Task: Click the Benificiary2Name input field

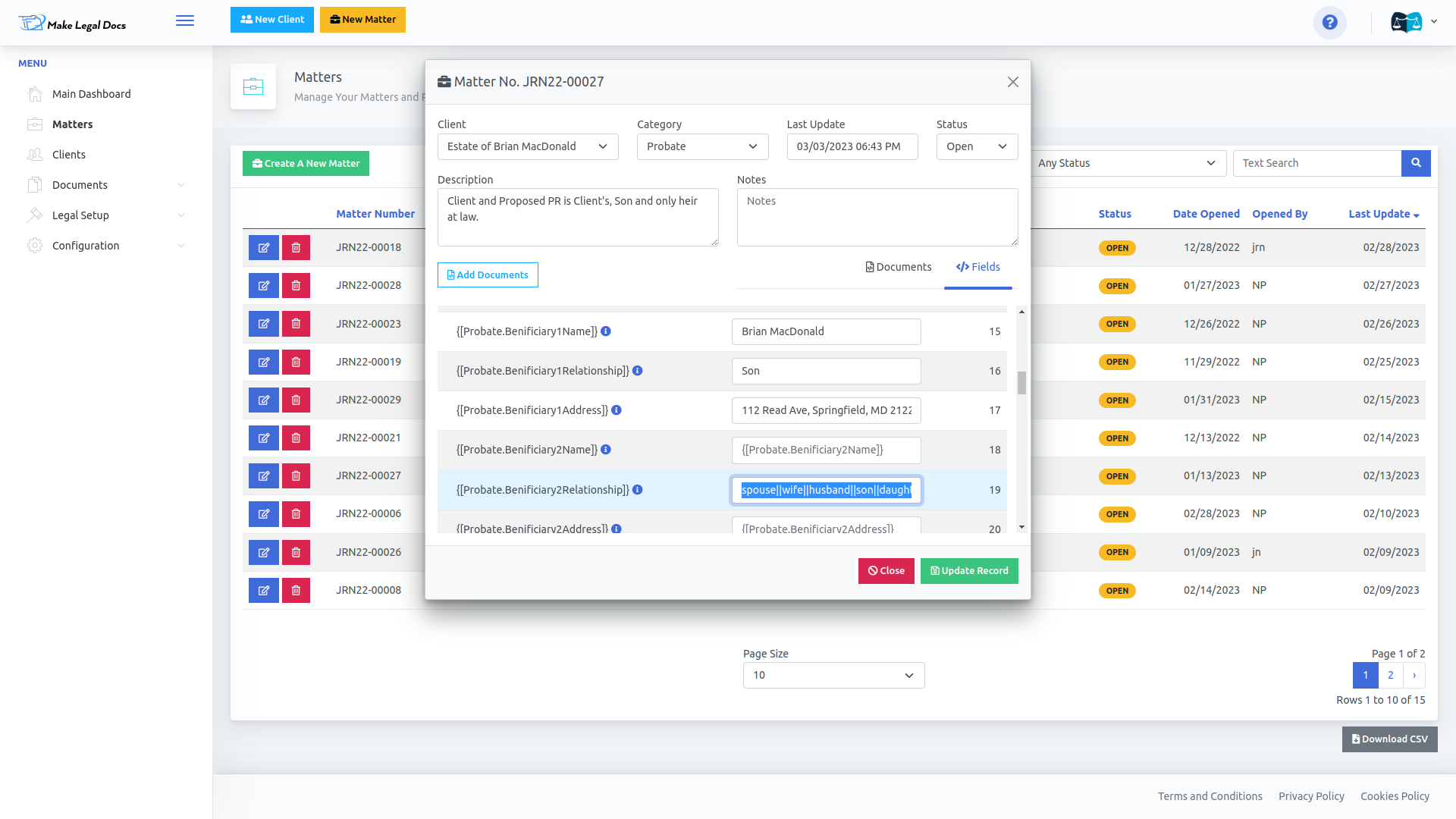Action: 826,450
